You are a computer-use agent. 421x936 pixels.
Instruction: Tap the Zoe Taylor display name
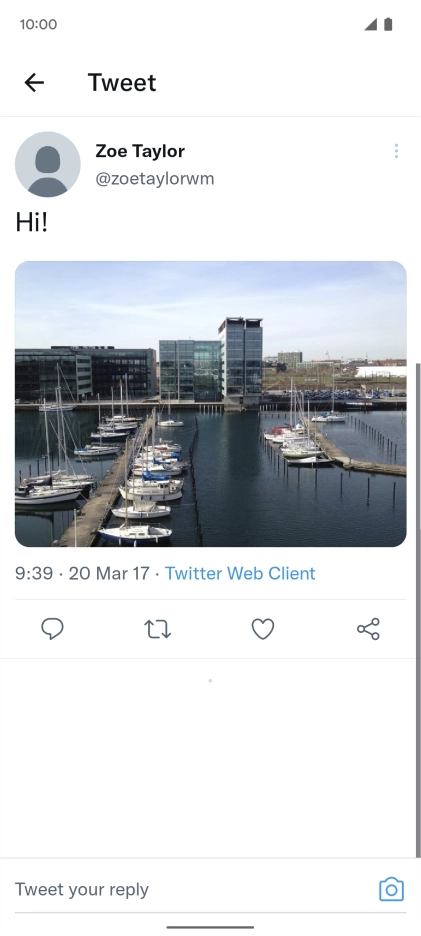(x=140, y=151)
